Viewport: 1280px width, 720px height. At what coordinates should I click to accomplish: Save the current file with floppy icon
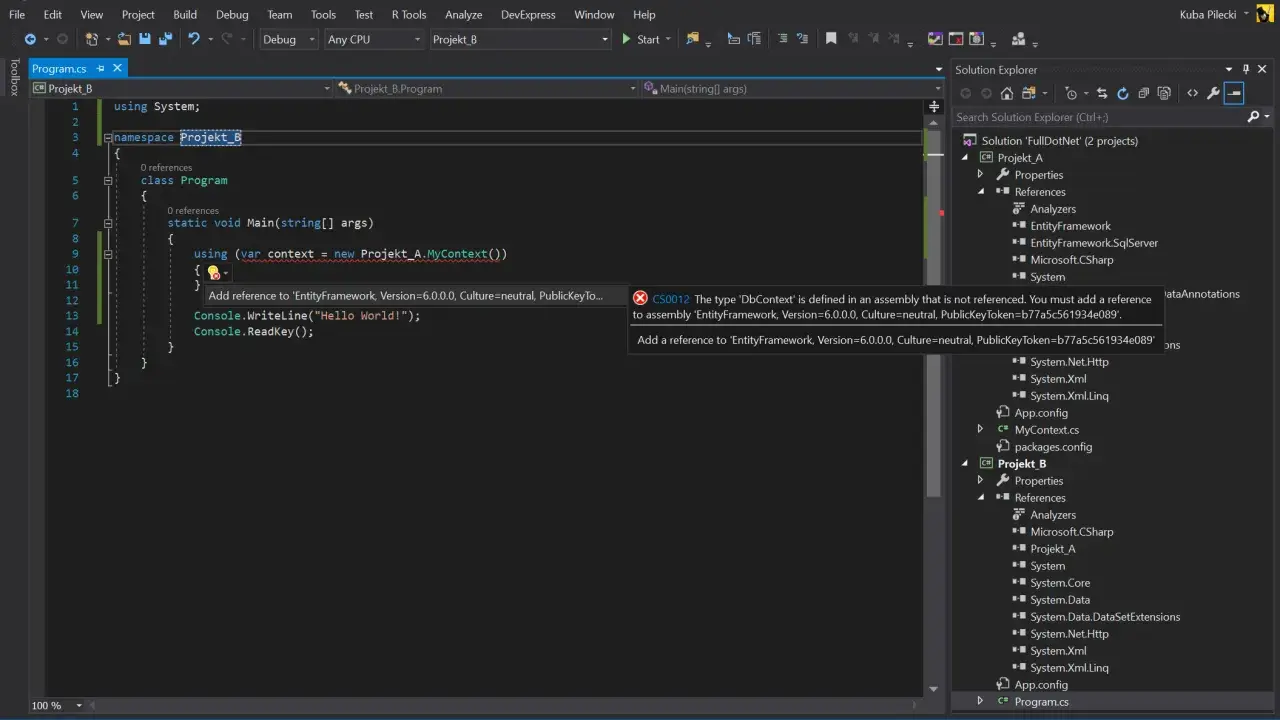pos(145,39)
